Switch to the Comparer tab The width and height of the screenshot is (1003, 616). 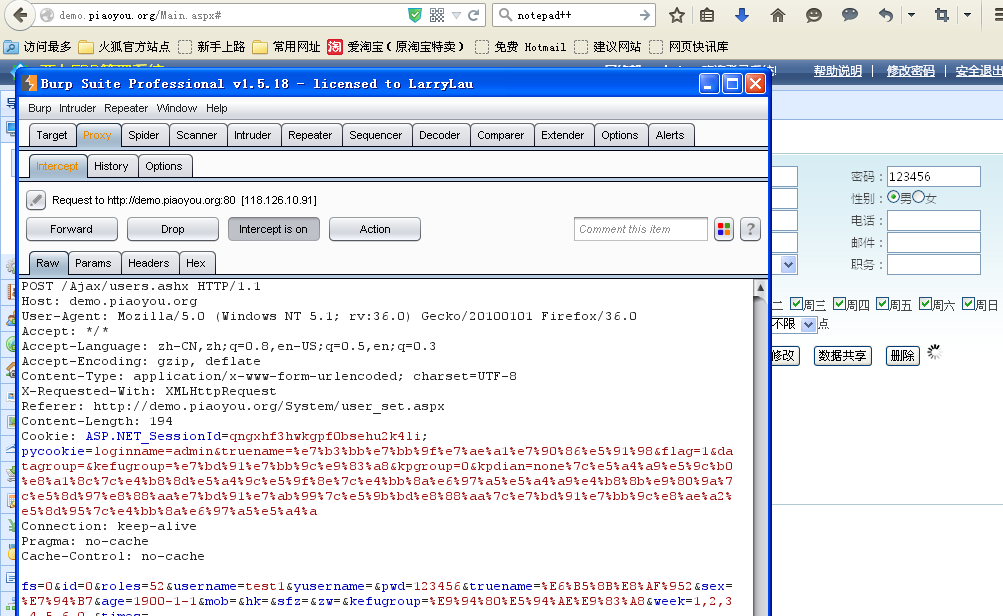point(501,135)
